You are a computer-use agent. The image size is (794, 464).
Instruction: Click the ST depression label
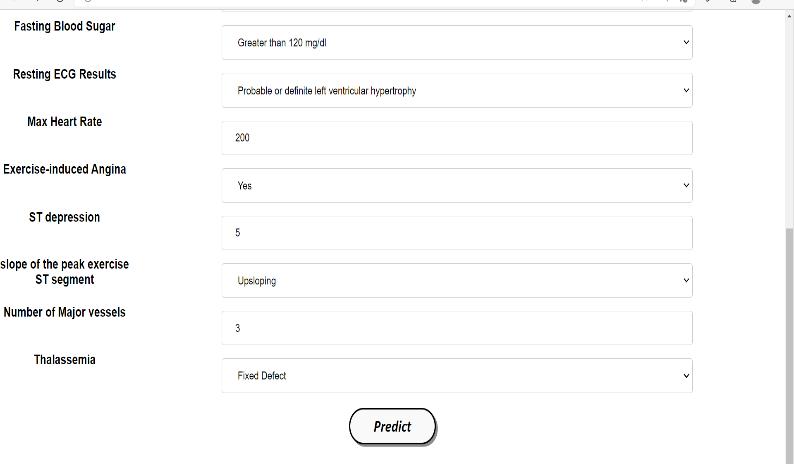click(64, 217)
